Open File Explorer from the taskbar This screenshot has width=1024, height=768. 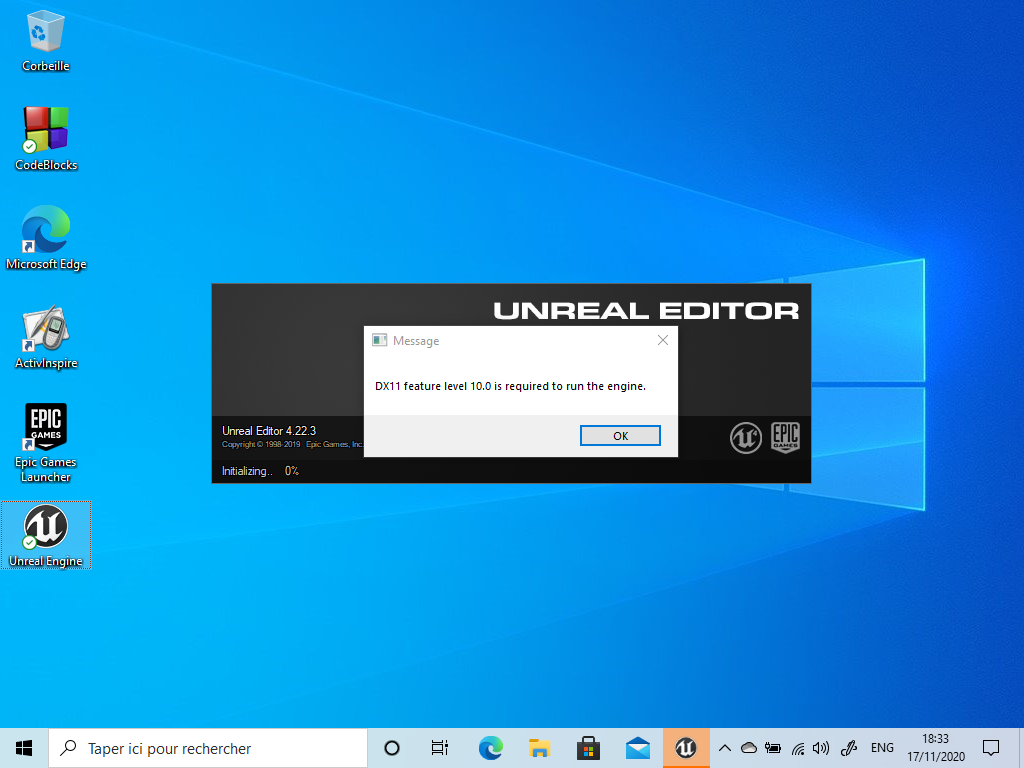[x=540, y=748]
